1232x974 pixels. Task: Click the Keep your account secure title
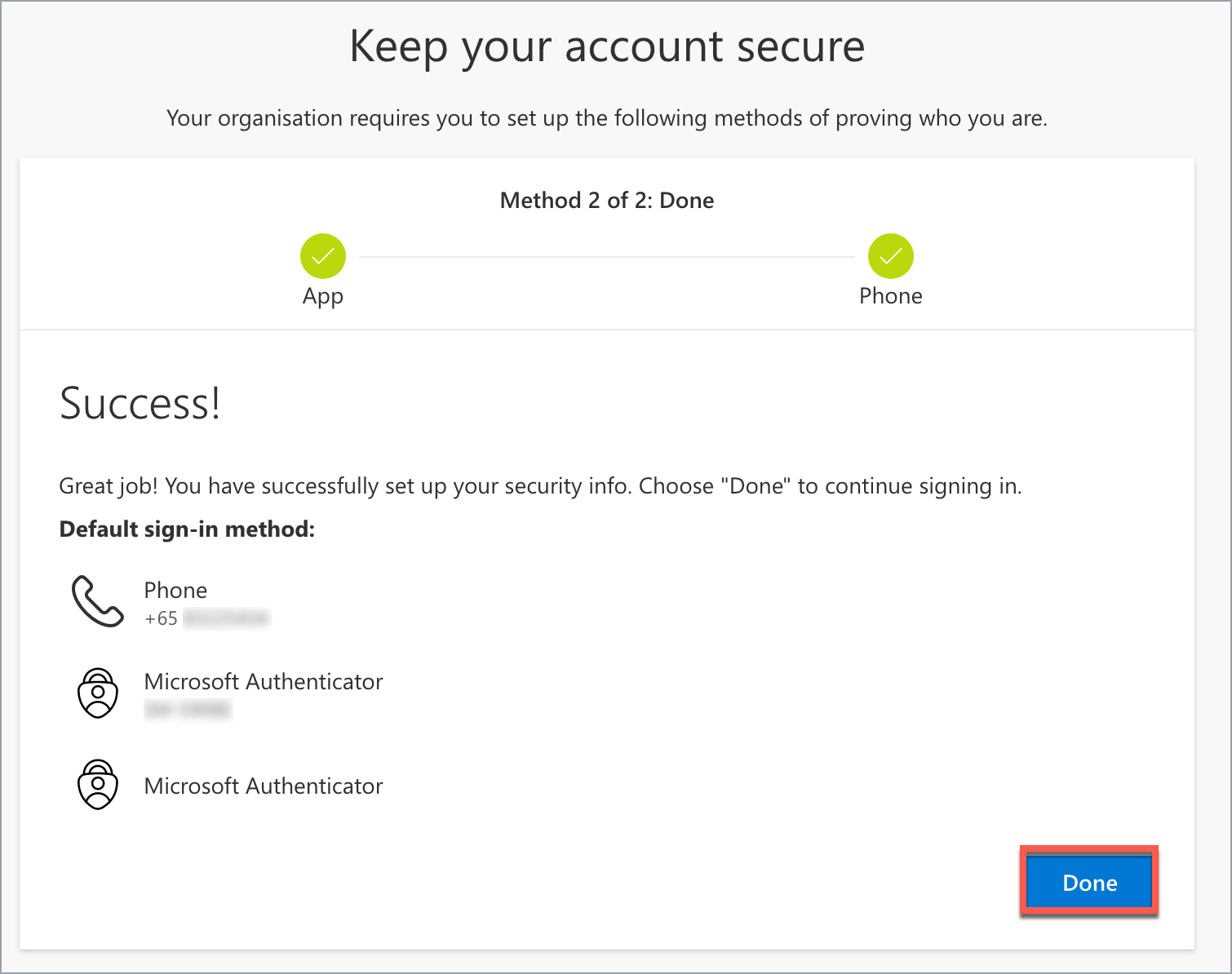point(607,46)
